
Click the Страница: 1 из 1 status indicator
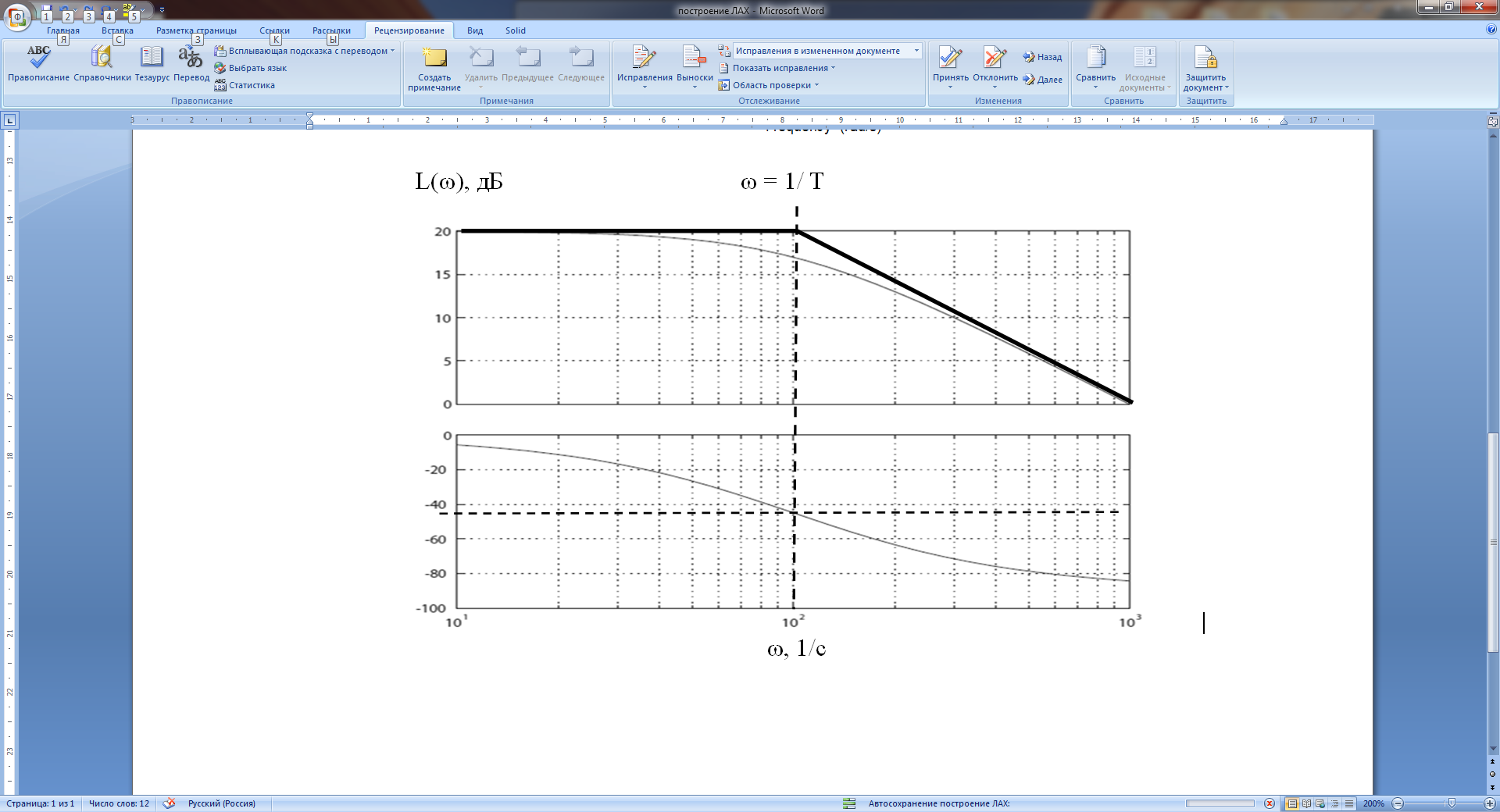[41, 803]
